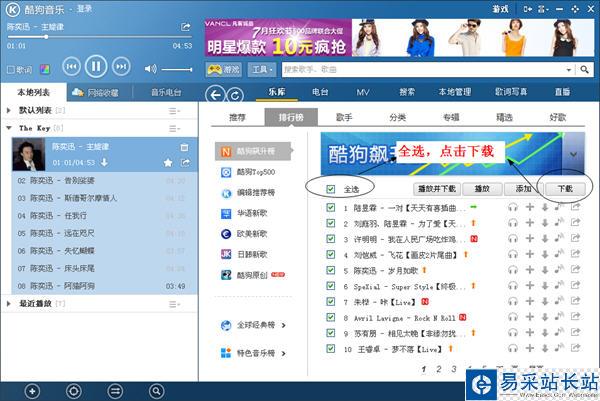Click the locate target icon in bottom bar
The width and height of the screenshot is (600, 401).
click(73, 391)
